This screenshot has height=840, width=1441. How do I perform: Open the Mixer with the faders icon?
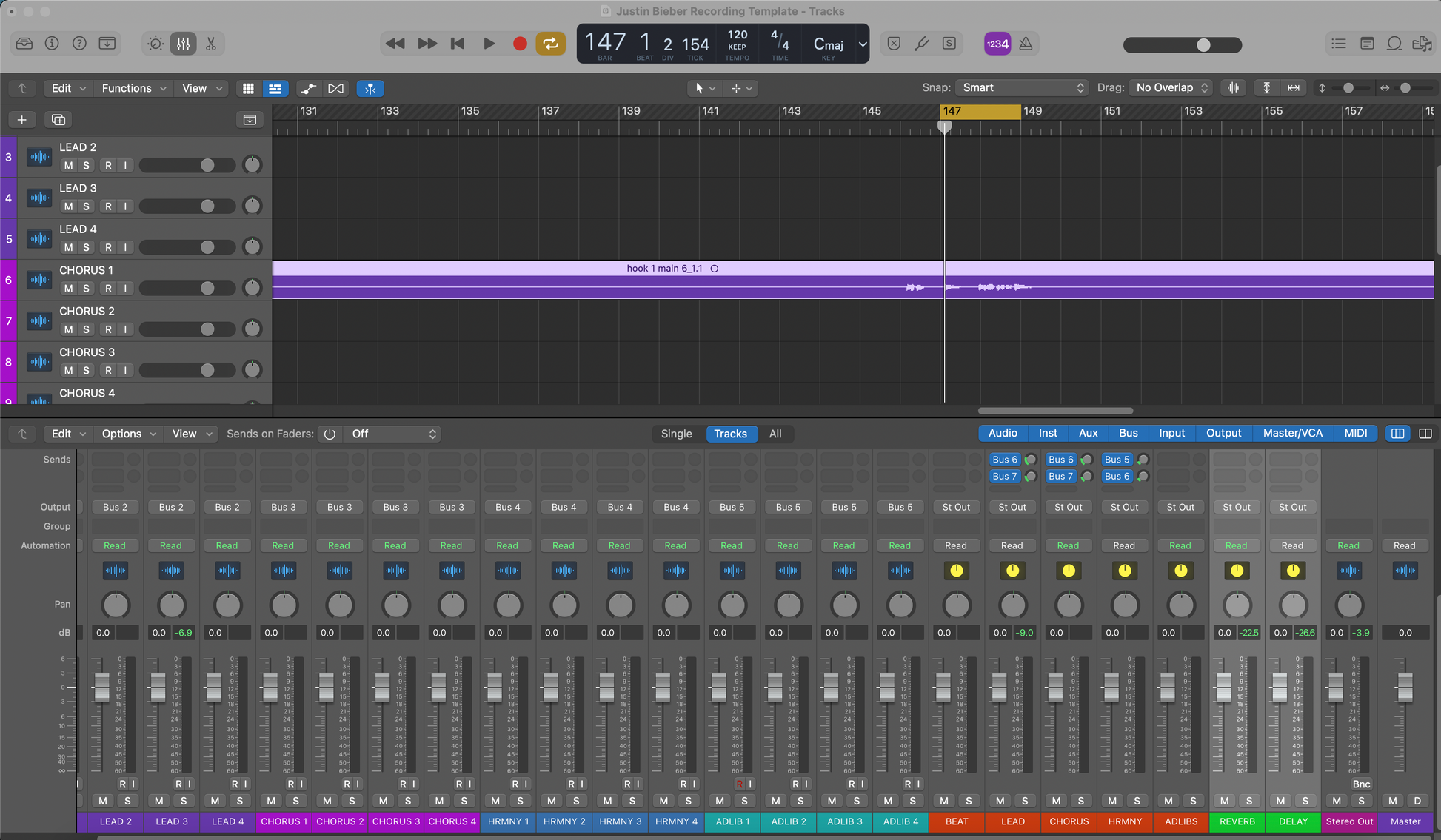pos(183,44)
